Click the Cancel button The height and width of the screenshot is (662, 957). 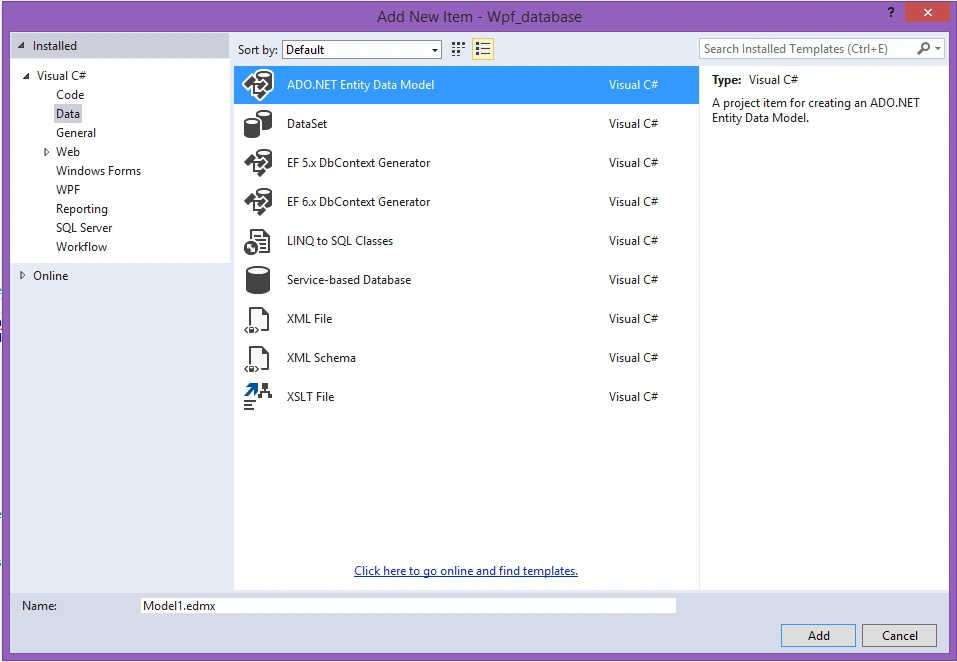900,636
